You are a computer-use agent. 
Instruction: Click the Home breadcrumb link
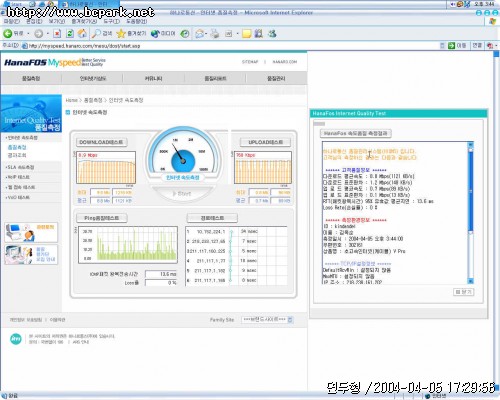click(71, 100)
